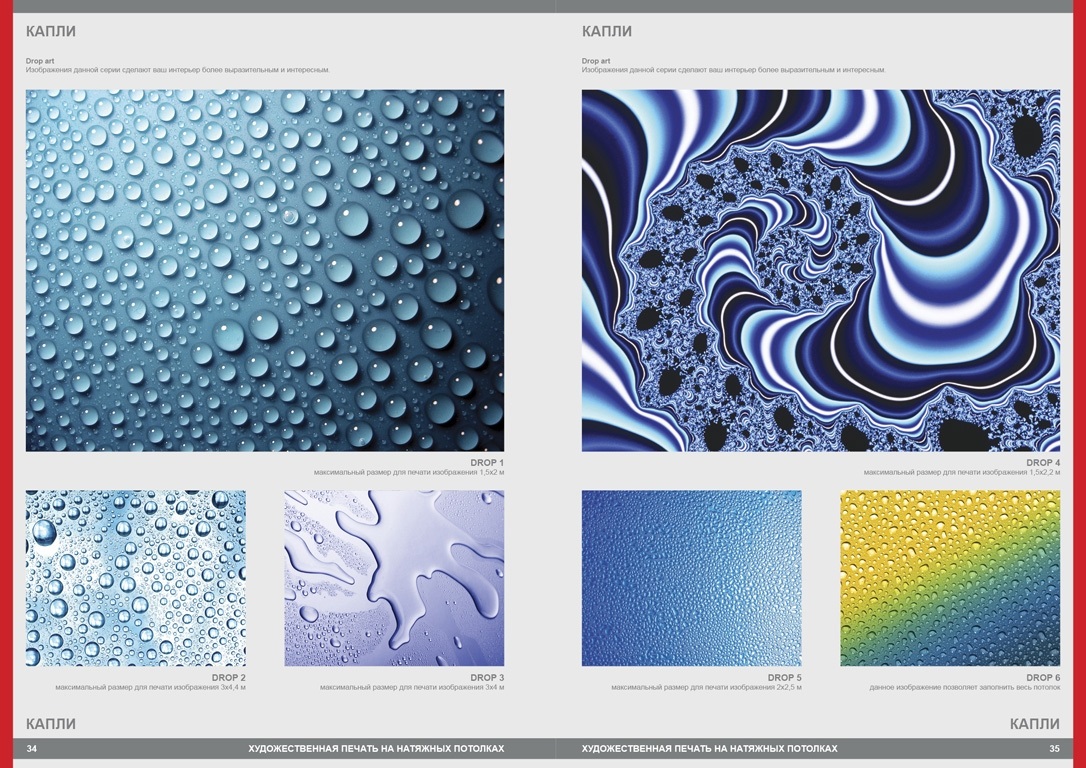Select the blue fractal swirl DROP 4 image

click(x=821, y=270)
